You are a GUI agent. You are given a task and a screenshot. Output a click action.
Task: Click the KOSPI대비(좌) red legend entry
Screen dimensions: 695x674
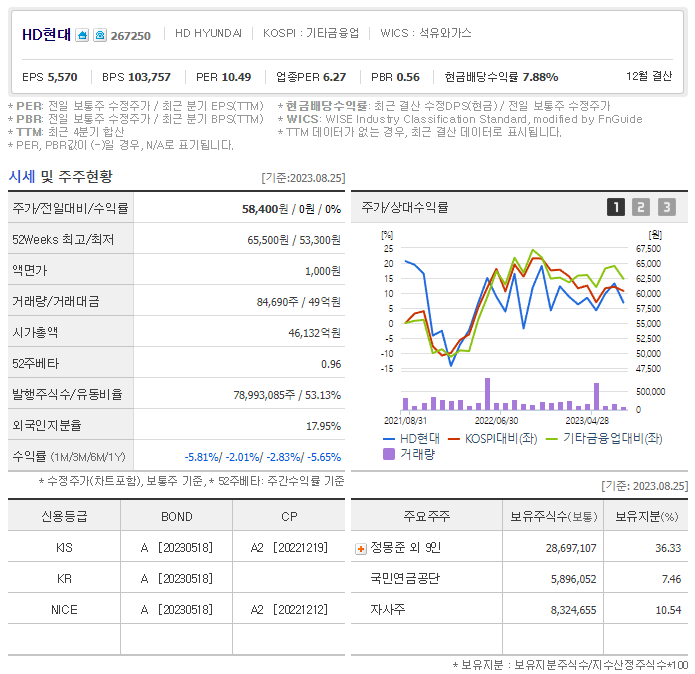coord(493,439)
